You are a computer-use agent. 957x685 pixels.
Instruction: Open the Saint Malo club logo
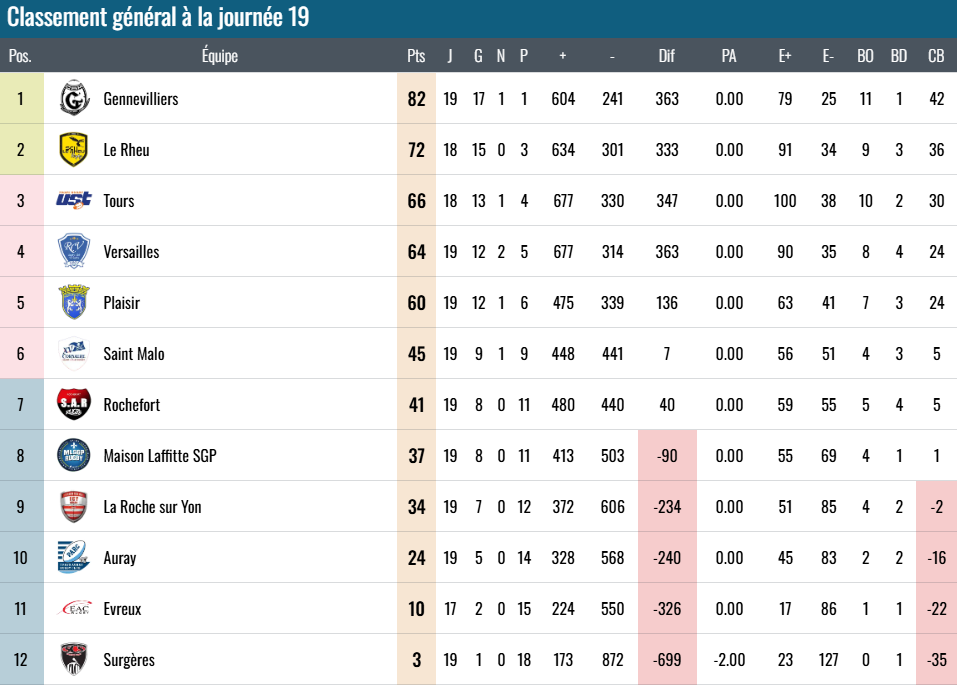coord(74,353)
